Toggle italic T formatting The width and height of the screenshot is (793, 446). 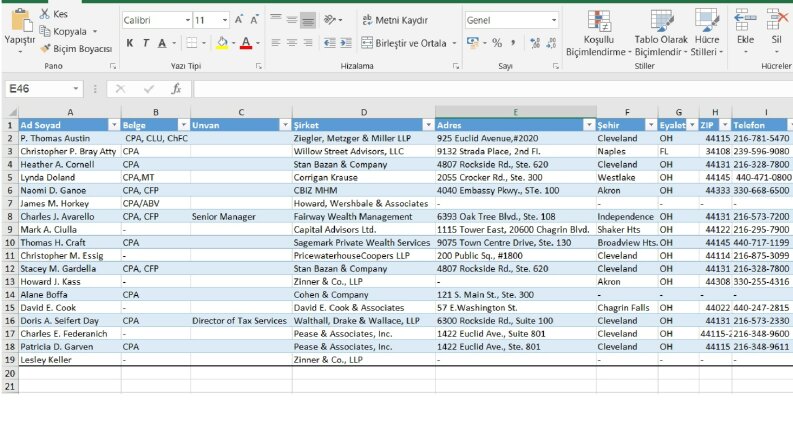click(146, 43)
